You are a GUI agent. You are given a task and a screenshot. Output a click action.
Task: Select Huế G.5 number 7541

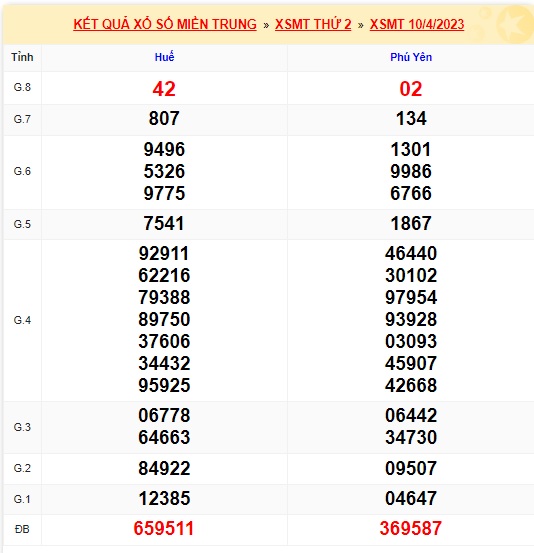tap(164, 224)
